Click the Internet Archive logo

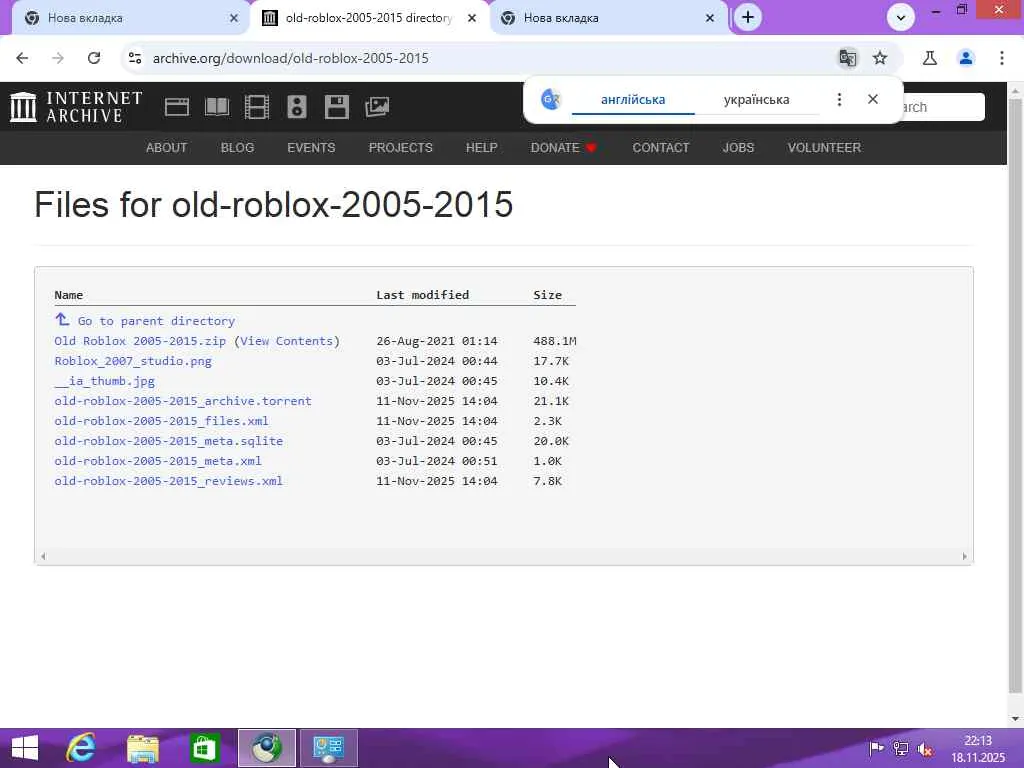76,106
